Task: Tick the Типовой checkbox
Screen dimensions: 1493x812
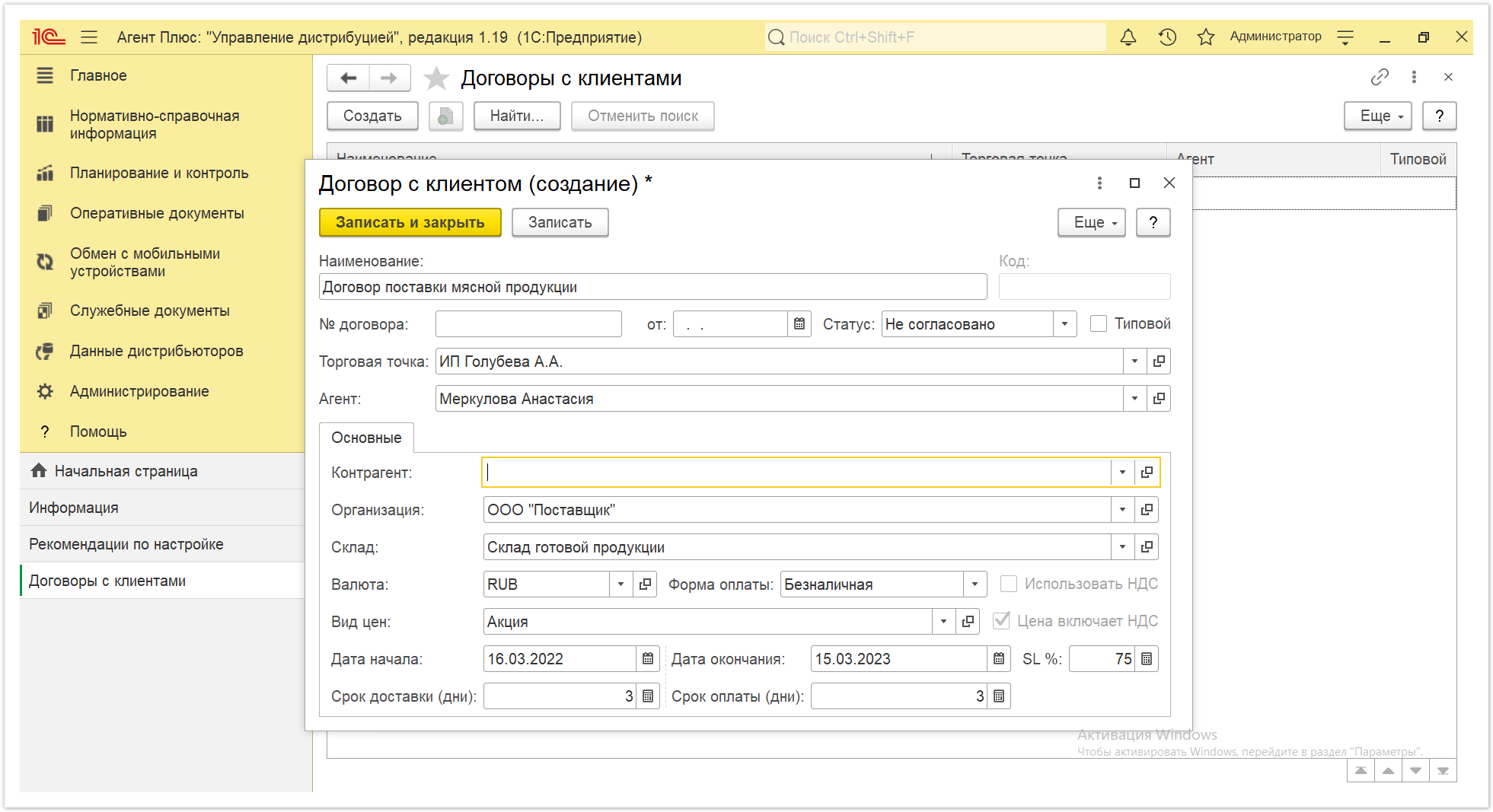Action: 1099,323
